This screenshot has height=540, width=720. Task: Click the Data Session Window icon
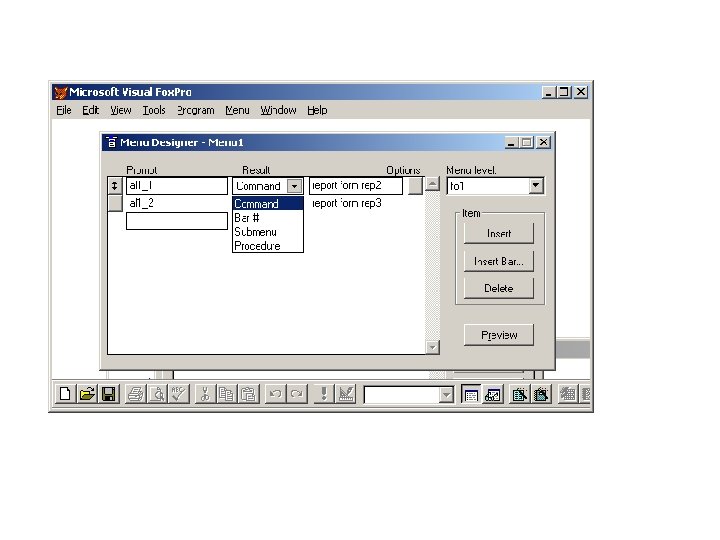(x=493, y=394)
